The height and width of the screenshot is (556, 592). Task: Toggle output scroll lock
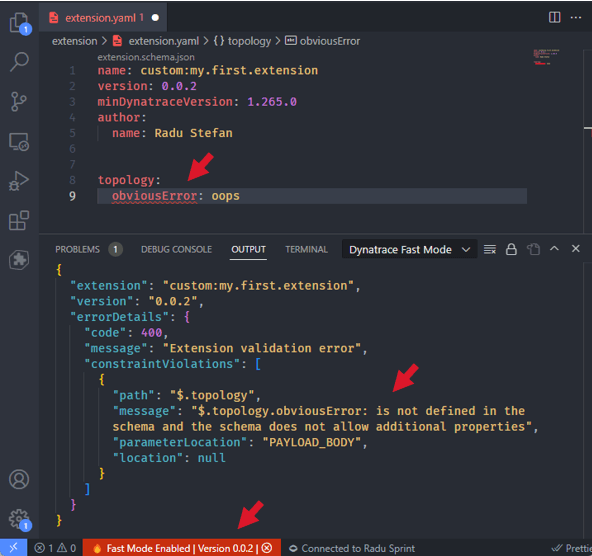(511, 249)
